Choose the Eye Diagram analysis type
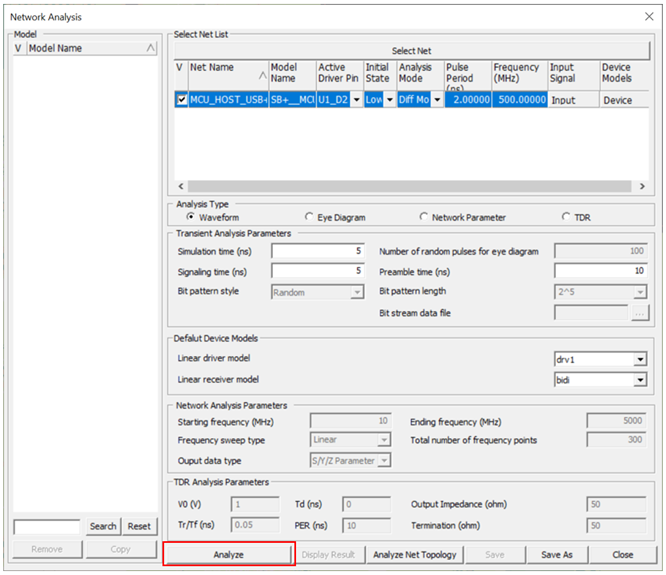The height and width of the screenshot is (575, 666). [308, 216]
